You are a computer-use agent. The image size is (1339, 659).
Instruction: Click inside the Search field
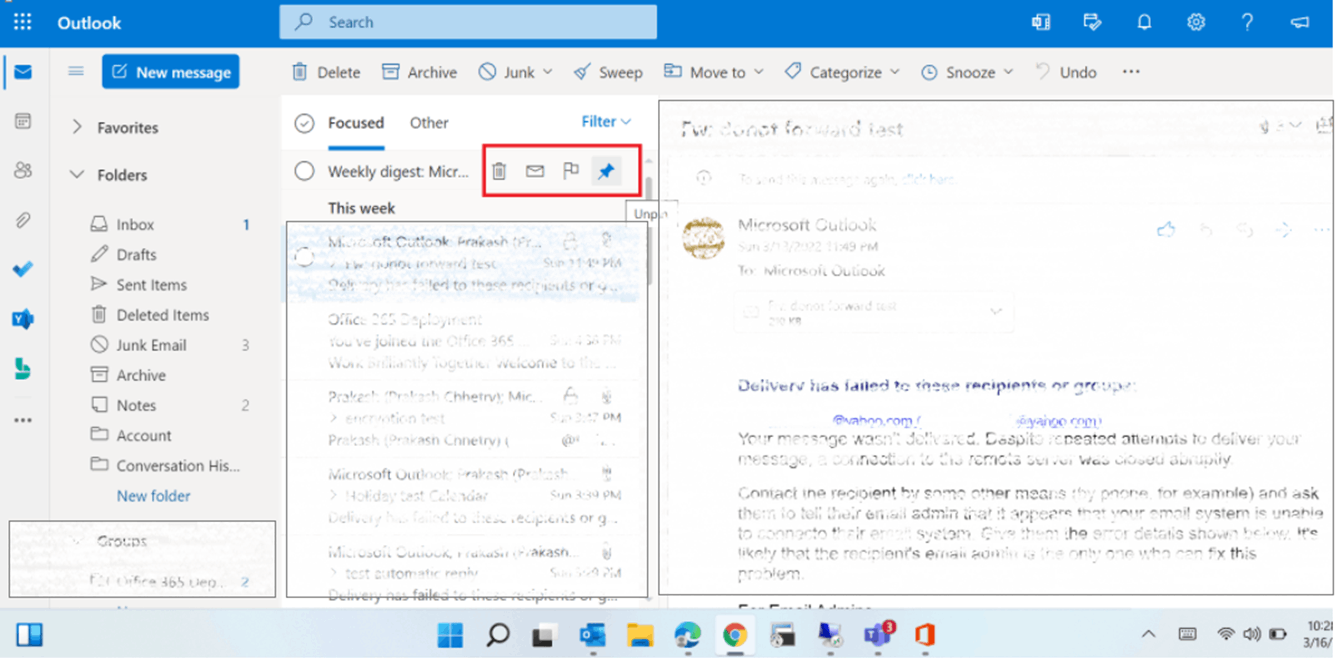click(x=468, y=21)
